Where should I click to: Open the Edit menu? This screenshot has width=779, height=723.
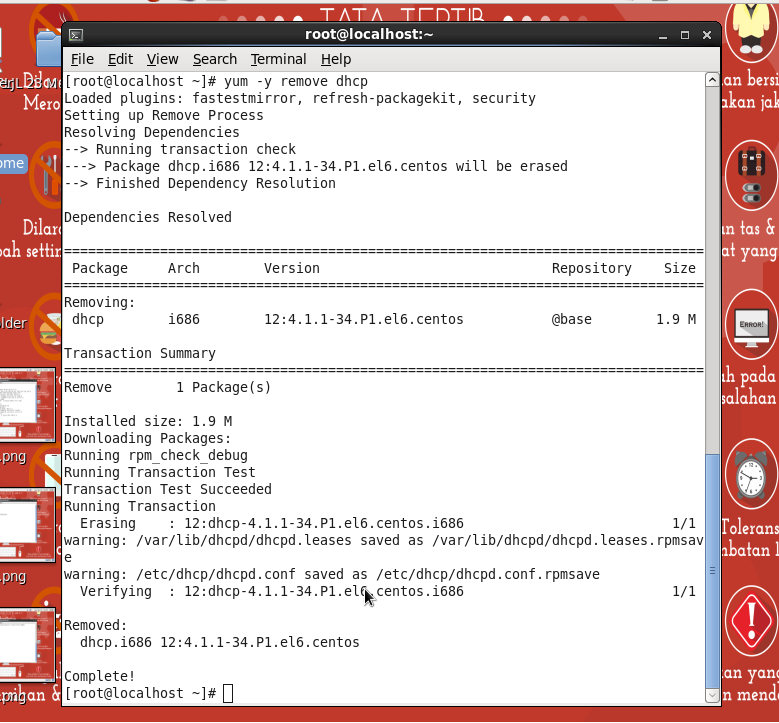click(120, 59)
